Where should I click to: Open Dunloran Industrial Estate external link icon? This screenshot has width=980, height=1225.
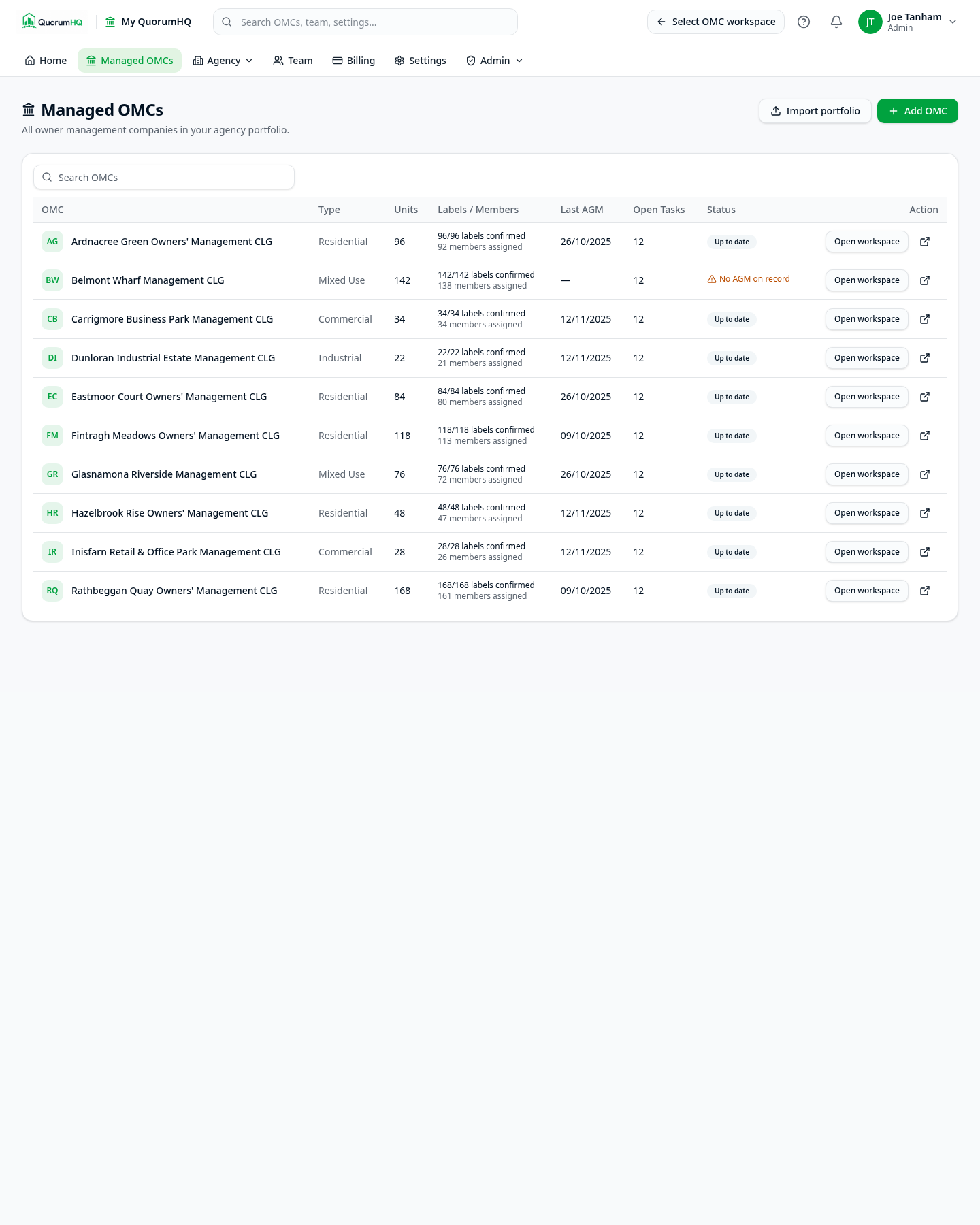925,358
